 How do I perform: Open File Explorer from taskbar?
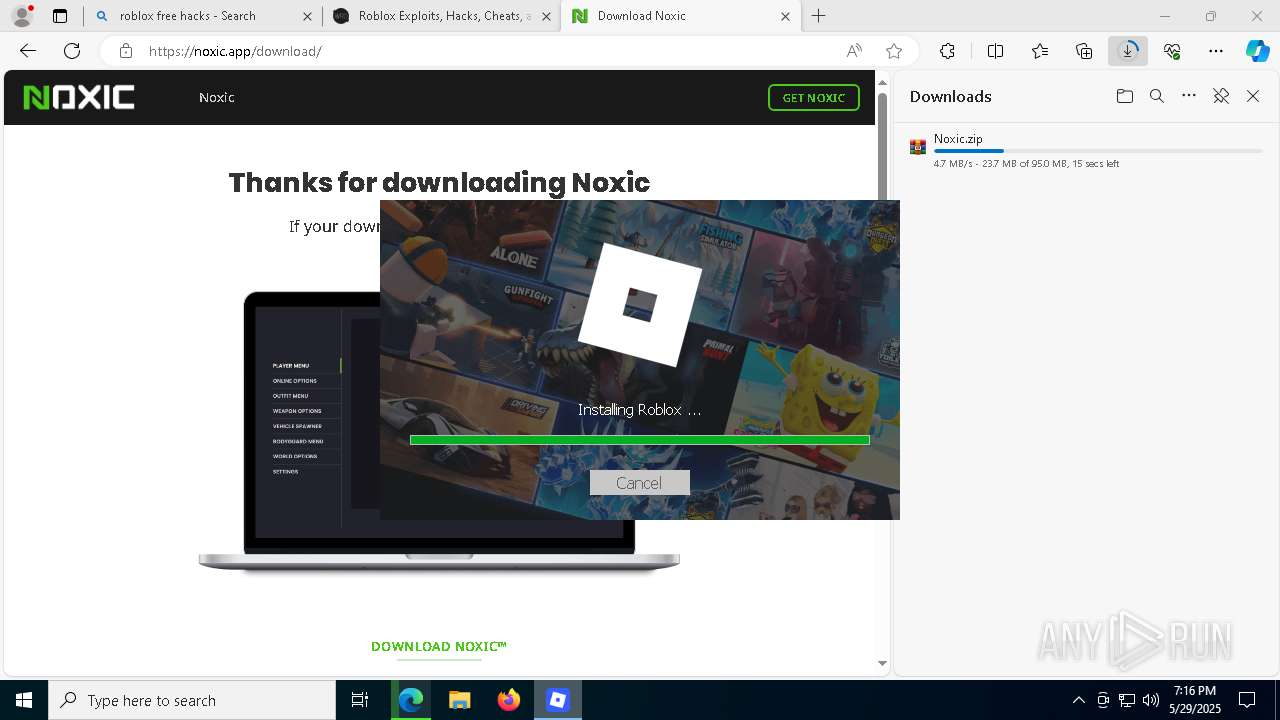tap(459, 700)
